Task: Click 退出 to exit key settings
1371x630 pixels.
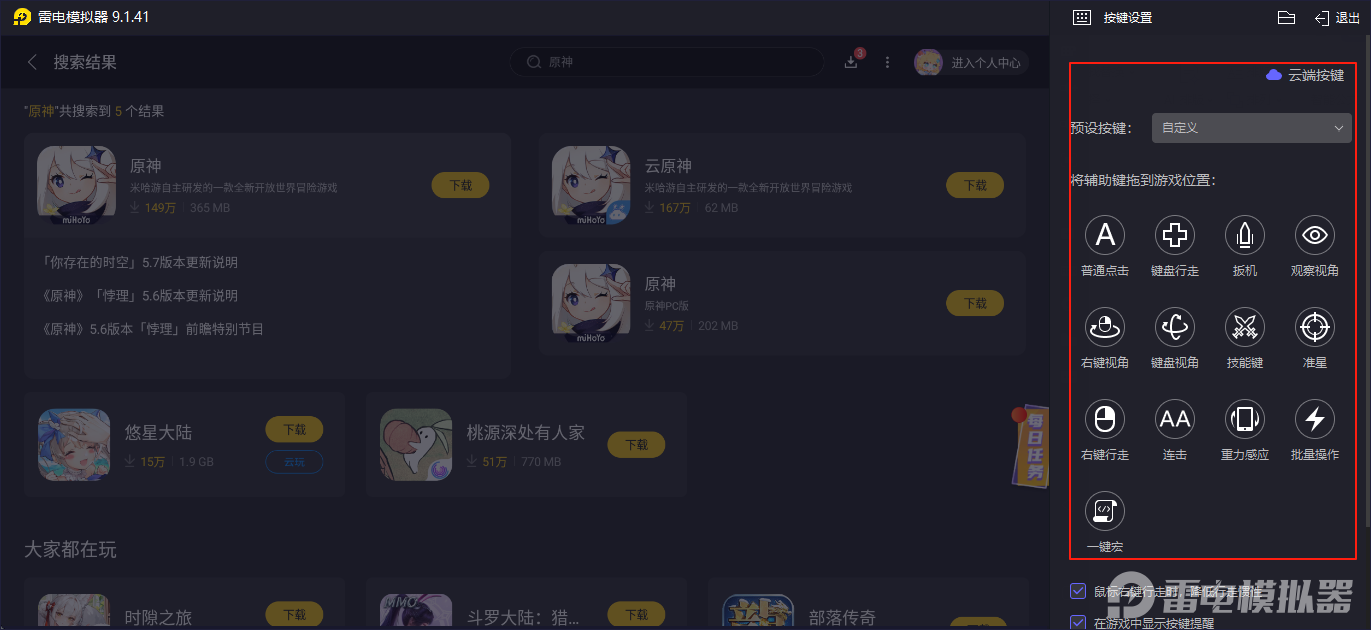Action: tap(1337, 18)
